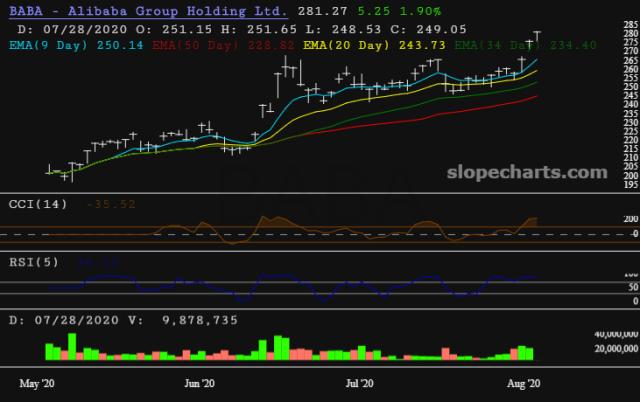Click the latest price bar near 280
Image resolution: width=640 pixels, height=402 pixels.
point(537,36)
